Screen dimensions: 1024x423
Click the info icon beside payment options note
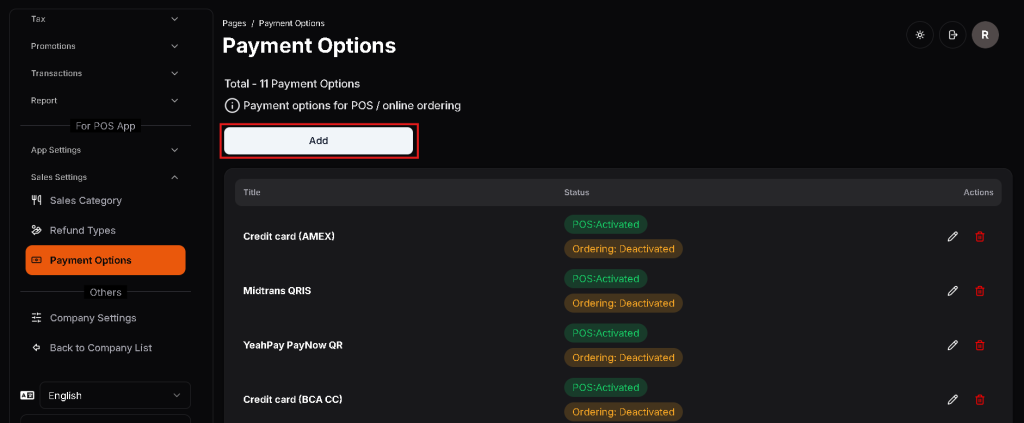pos(232,105)
